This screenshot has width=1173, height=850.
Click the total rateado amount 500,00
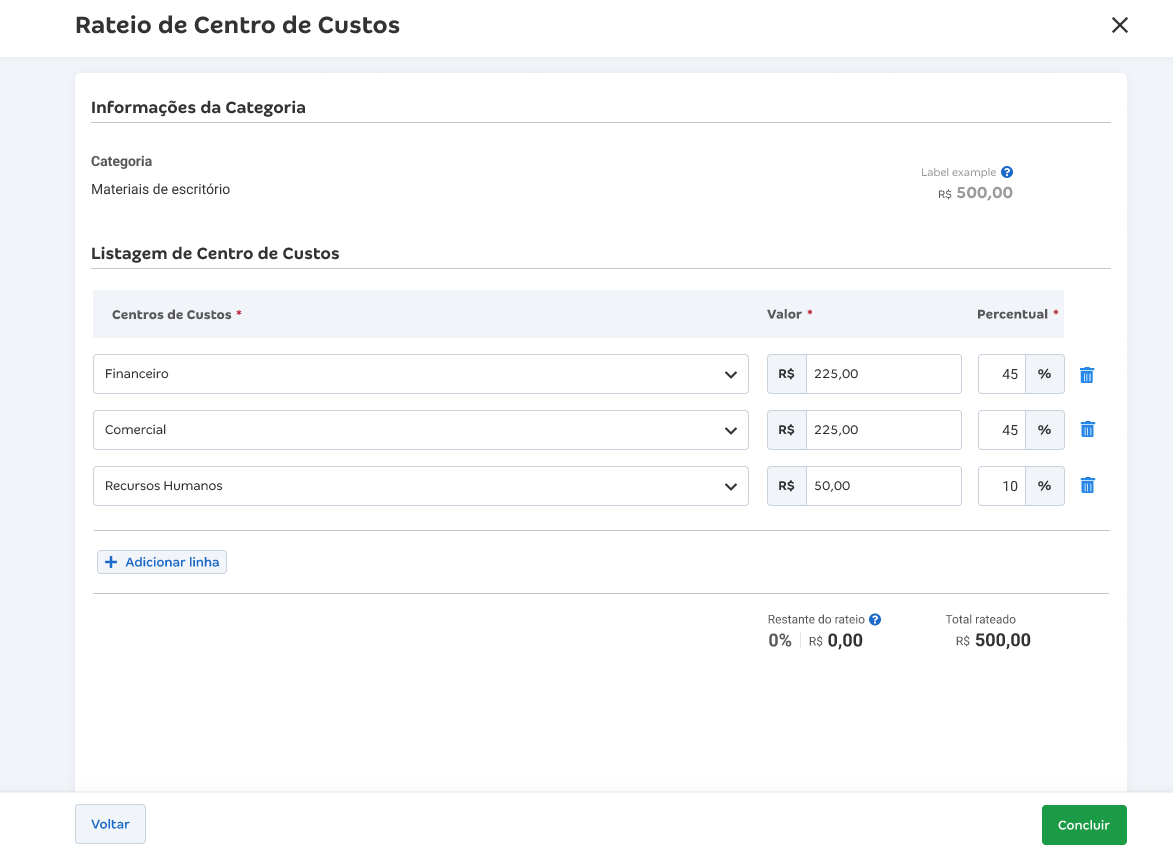click(x=1002, y=640)
